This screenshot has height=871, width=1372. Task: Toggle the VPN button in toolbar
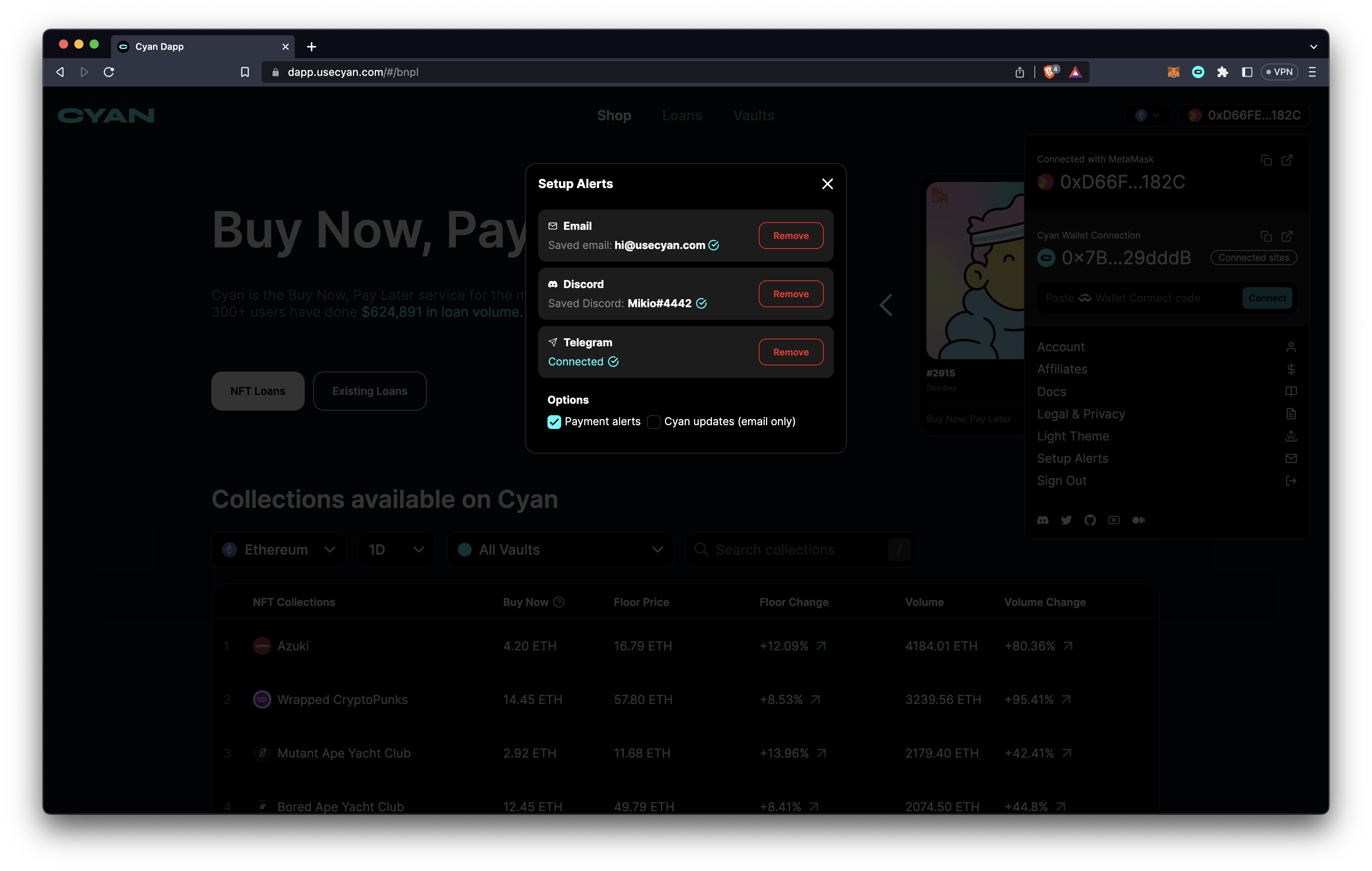[x=1279, y=72]
